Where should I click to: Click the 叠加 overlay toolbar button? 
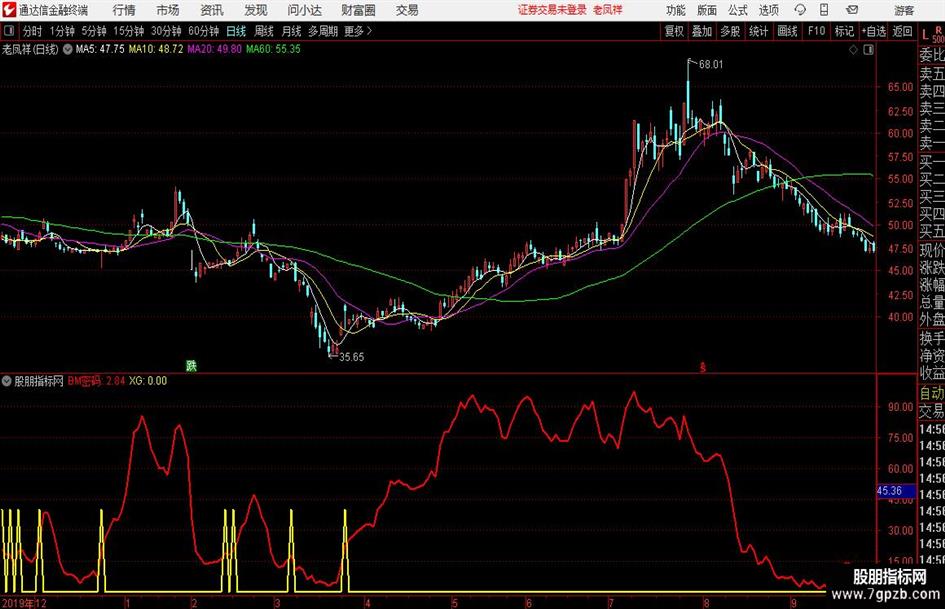point(702,31)
